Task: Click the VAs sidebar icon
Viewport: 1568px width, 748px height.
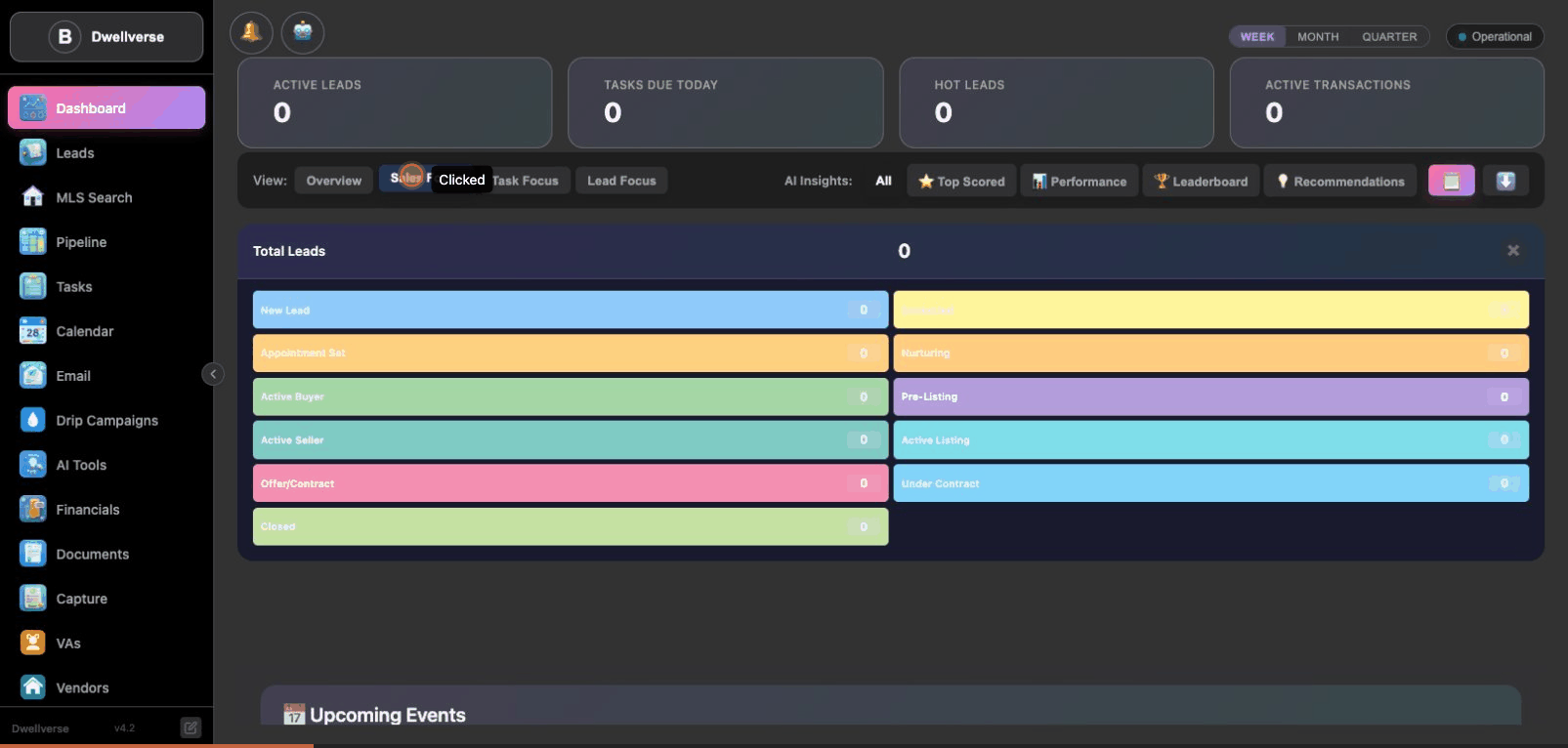Action: click(33, 644)
